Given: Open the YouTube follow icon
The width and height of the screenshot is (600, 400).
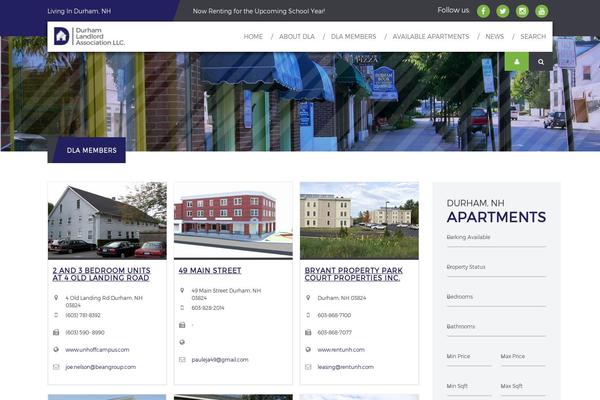Looking at the screenshot, I should 541,11.
